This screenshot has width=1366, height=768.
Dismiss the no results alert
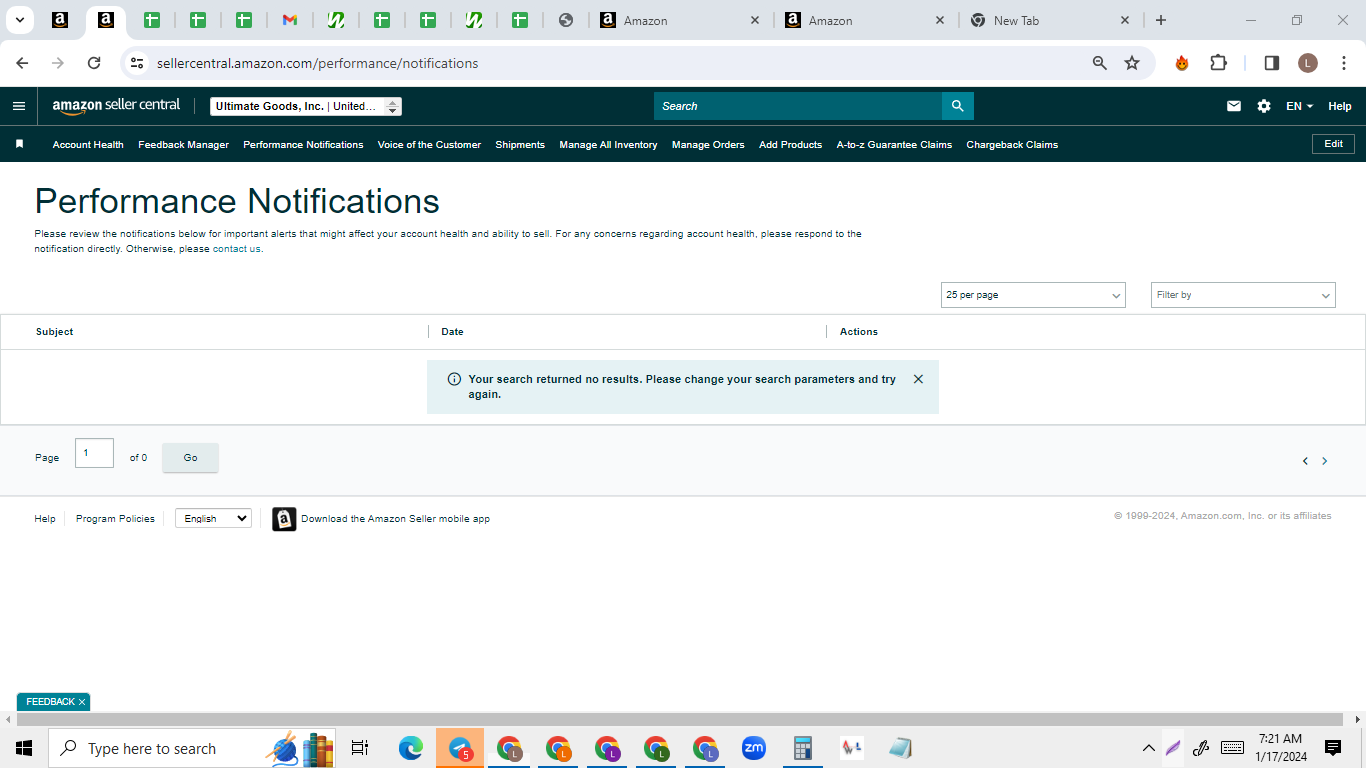pos(918,379)
